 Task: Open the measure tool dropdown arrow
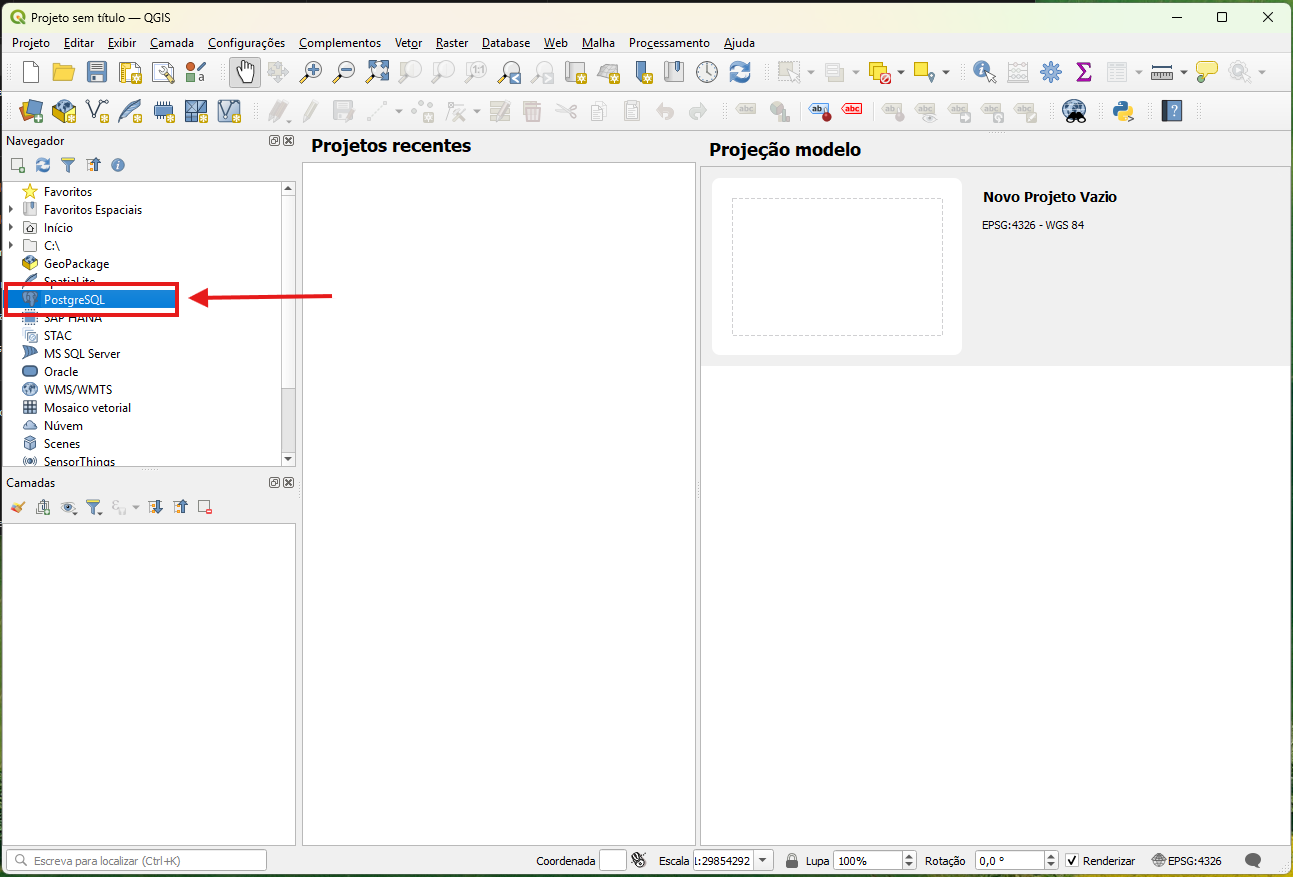[1184, 72]
